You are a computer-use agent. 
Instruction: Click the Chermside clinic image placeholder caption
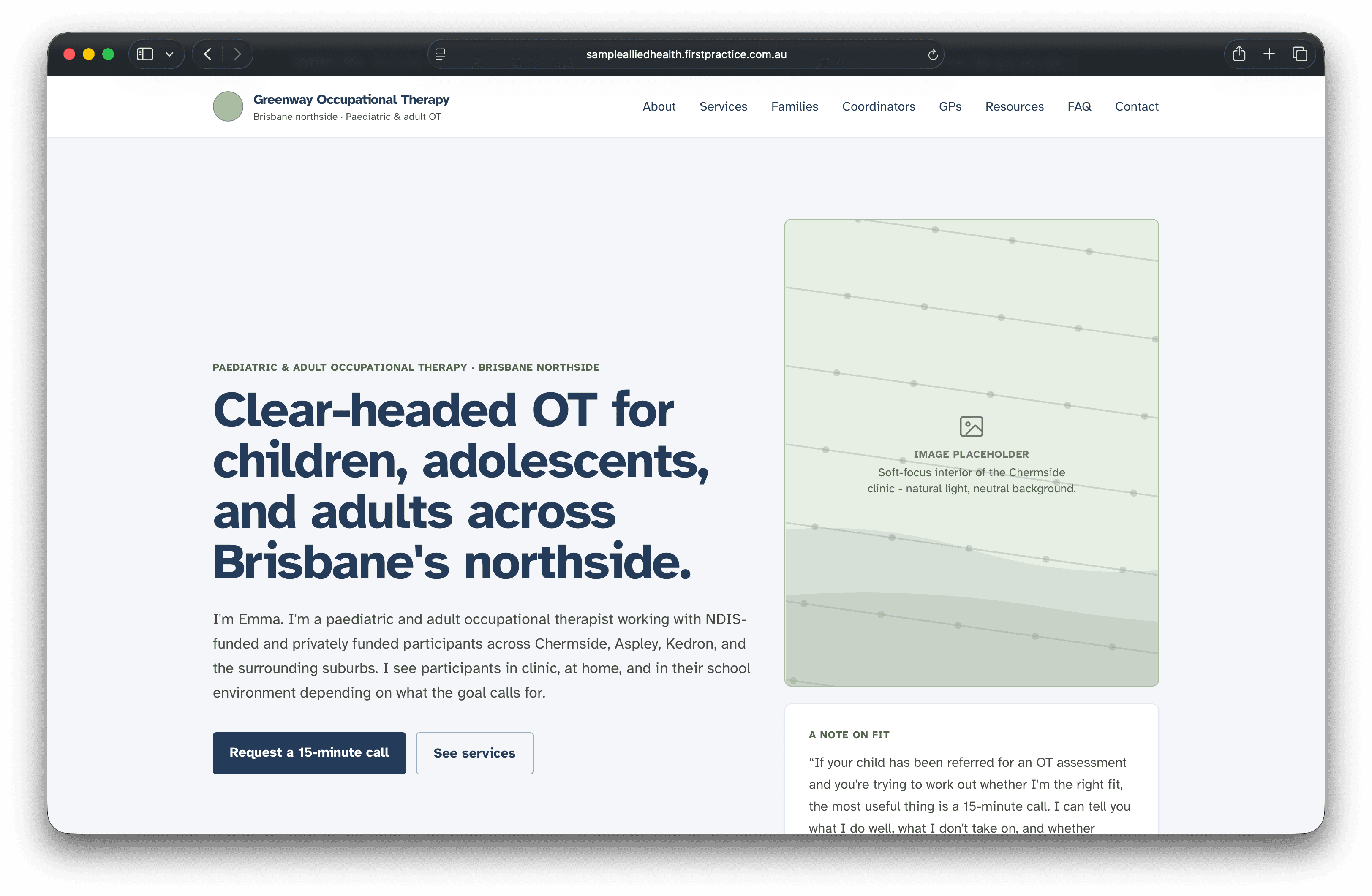972,480
